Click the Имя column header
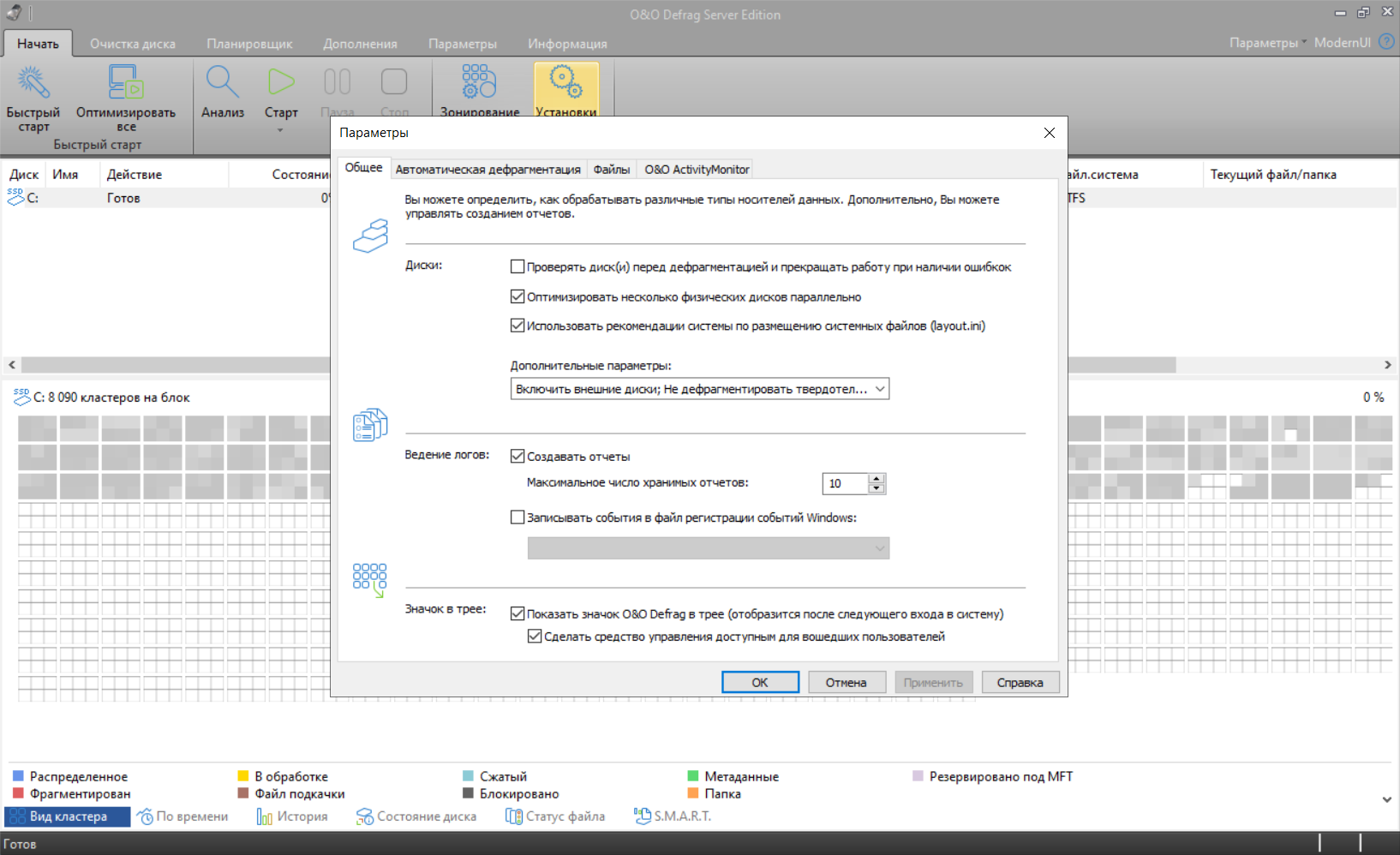Screen dimensions: 1400x855 (x=72, y=175)
